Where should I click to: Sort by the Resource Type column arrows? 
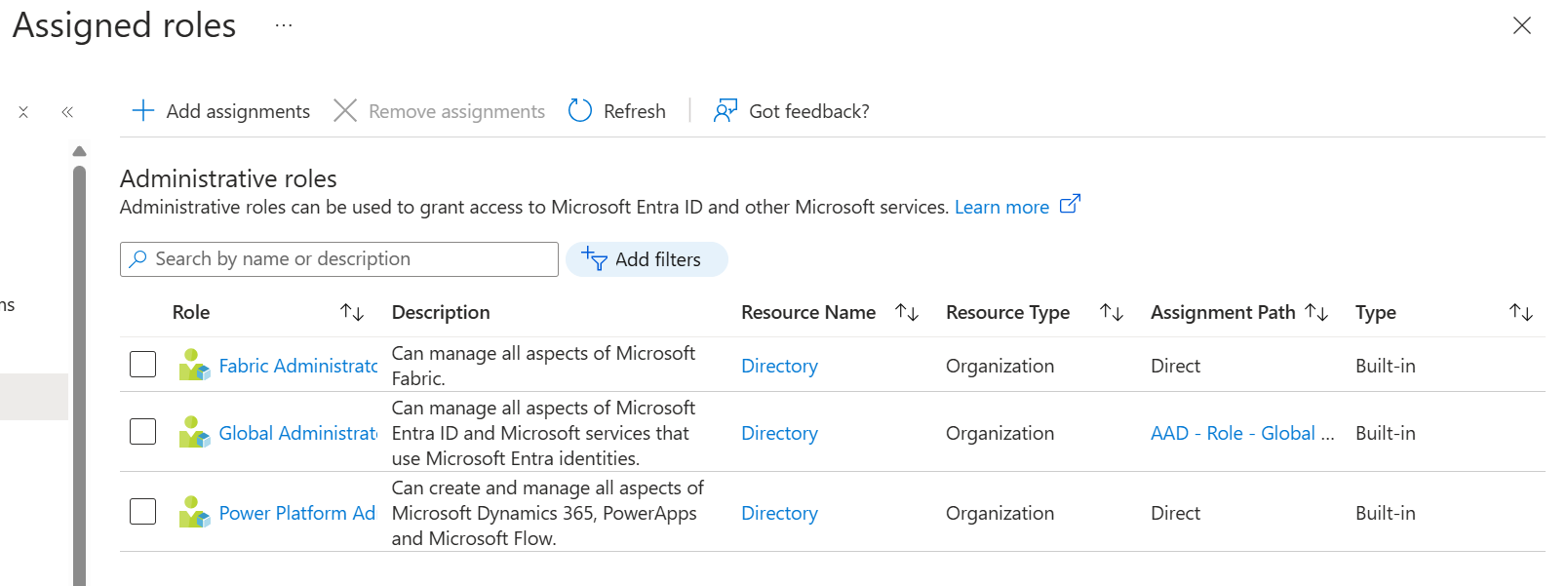pos(1112,312)
